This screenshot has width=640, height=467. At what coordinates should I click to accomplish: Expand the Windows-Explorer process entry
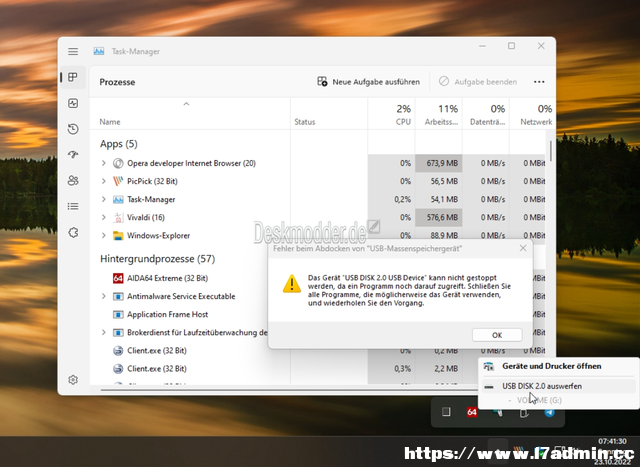click(104, 236)
